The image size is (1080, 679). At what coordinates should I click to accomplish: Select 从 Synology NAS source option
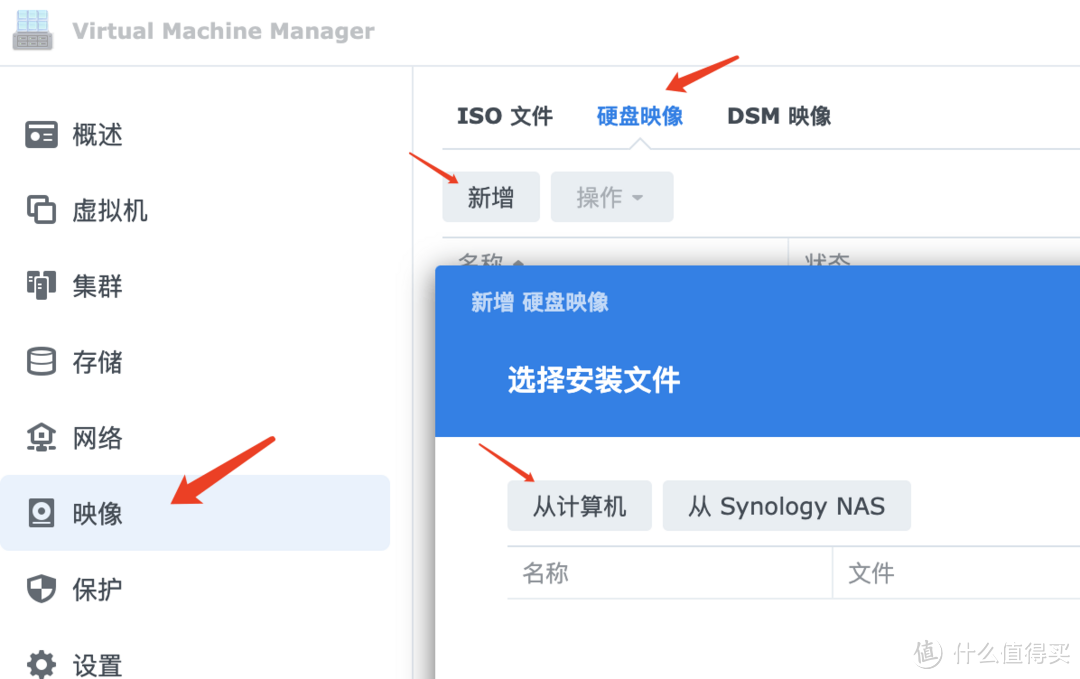[786, 506]
